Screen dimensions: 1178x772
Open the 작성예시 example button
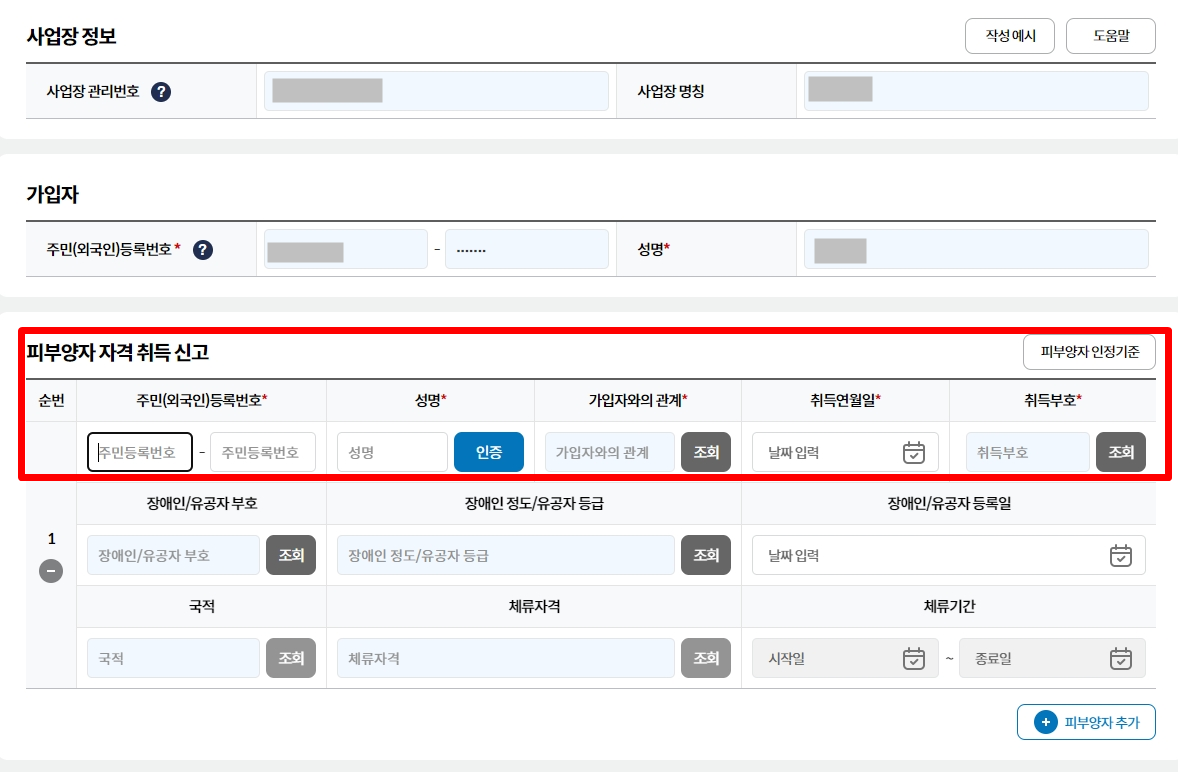pos(1009,35)
